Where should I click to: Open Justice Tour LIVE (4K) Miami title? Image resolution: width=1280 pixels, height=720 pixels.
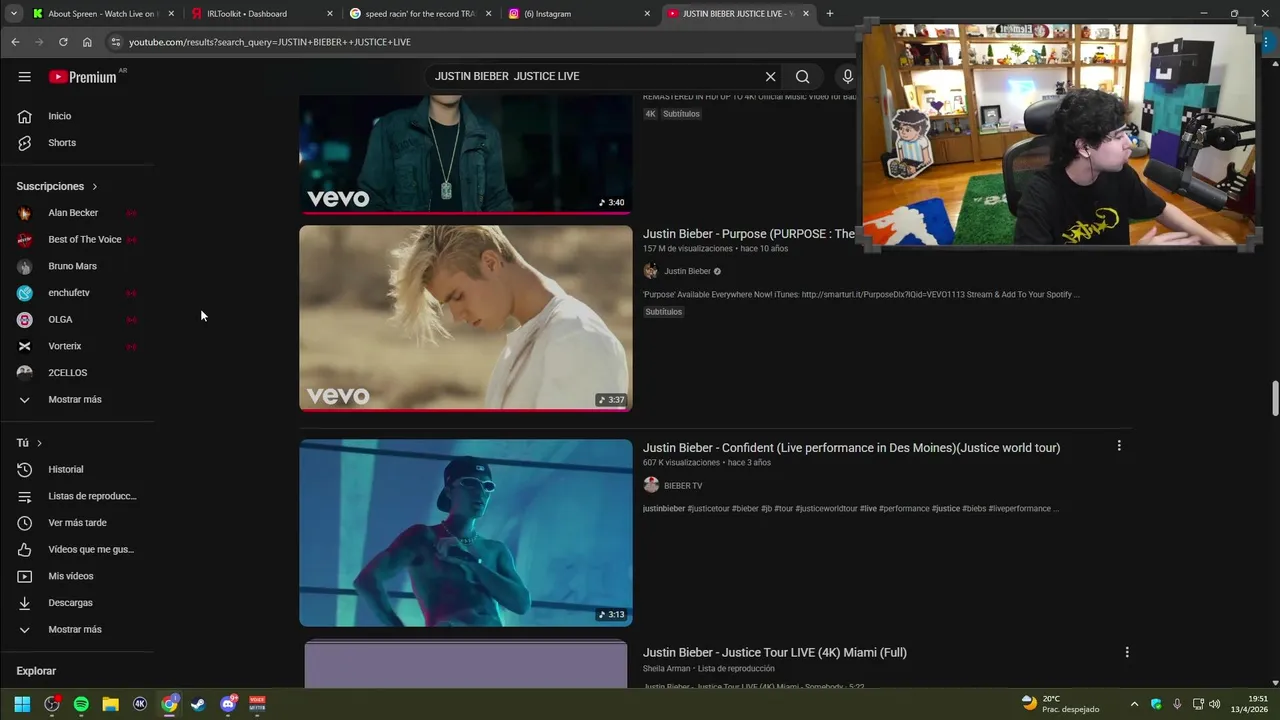click(x=775, y=653)
